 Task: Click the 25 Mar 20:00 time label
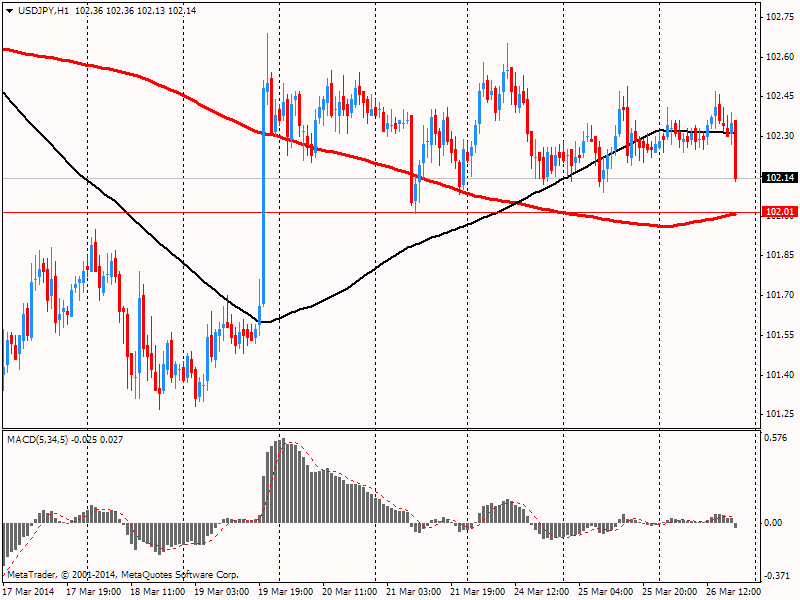point(668,591)
